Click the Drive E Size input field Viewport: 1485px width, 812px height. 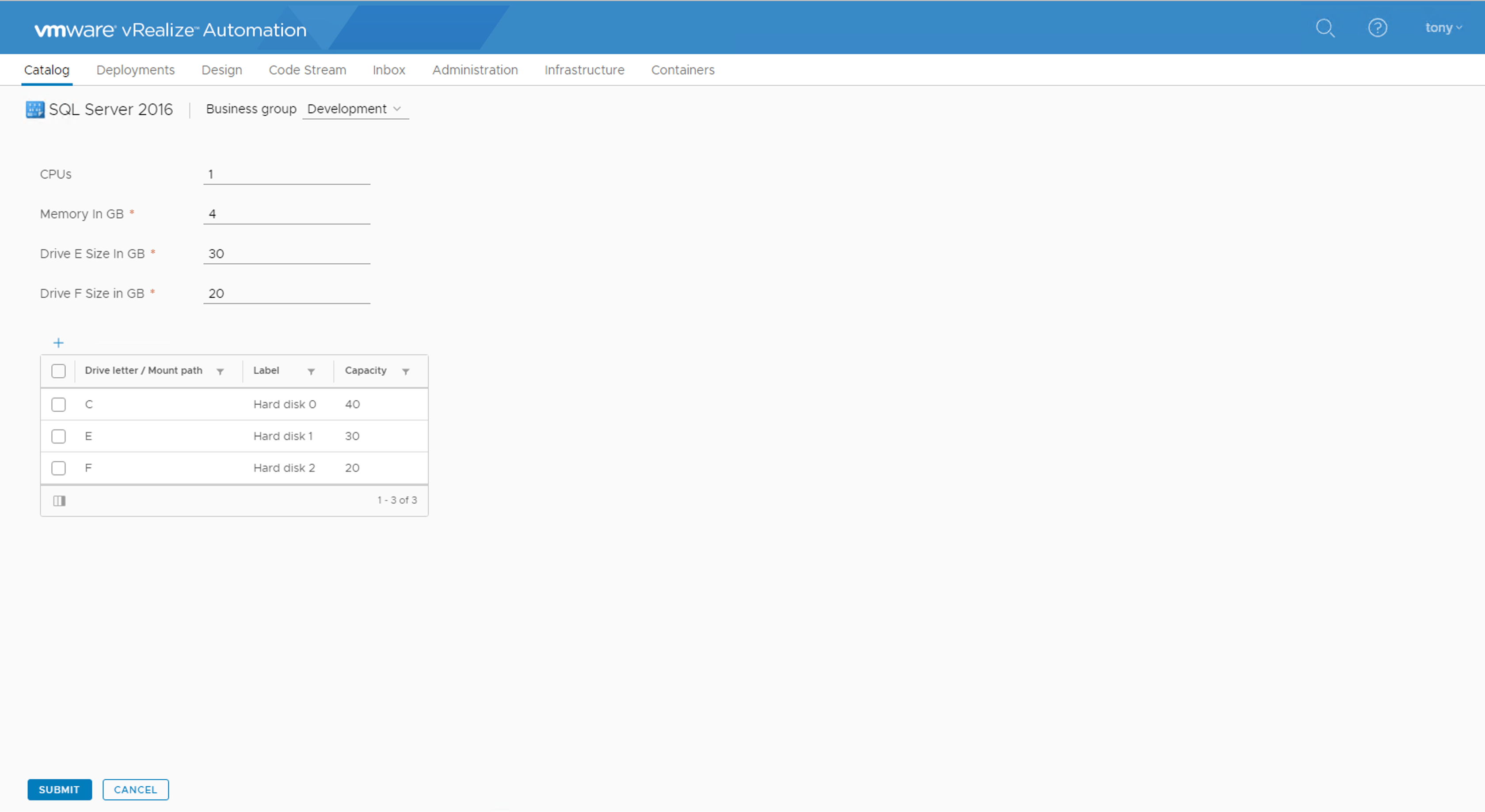point(286,254)
